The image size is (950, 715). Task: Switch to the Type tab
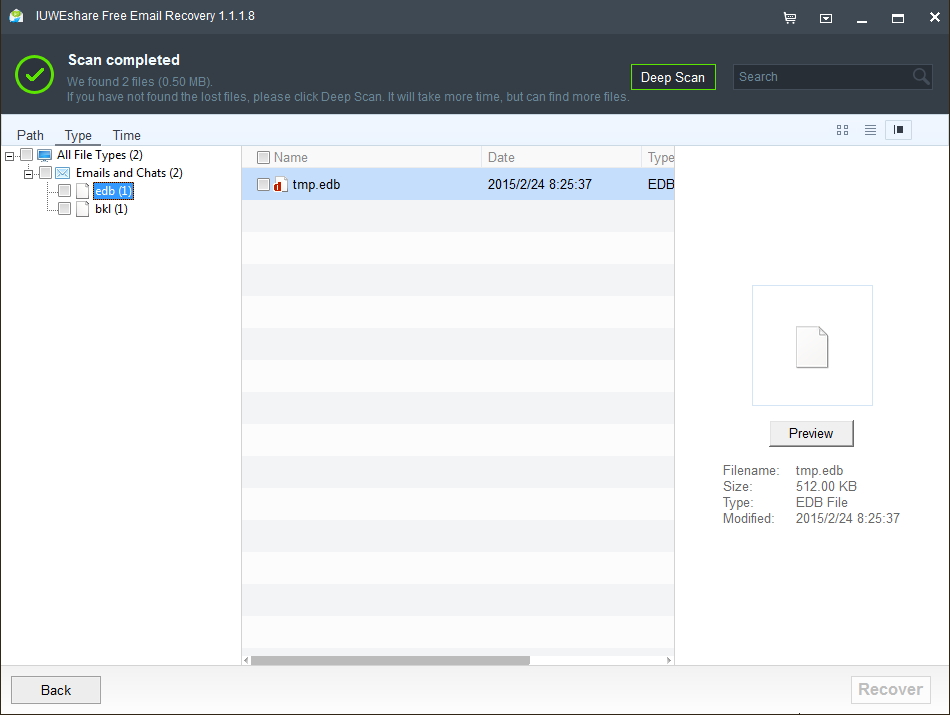78,135
